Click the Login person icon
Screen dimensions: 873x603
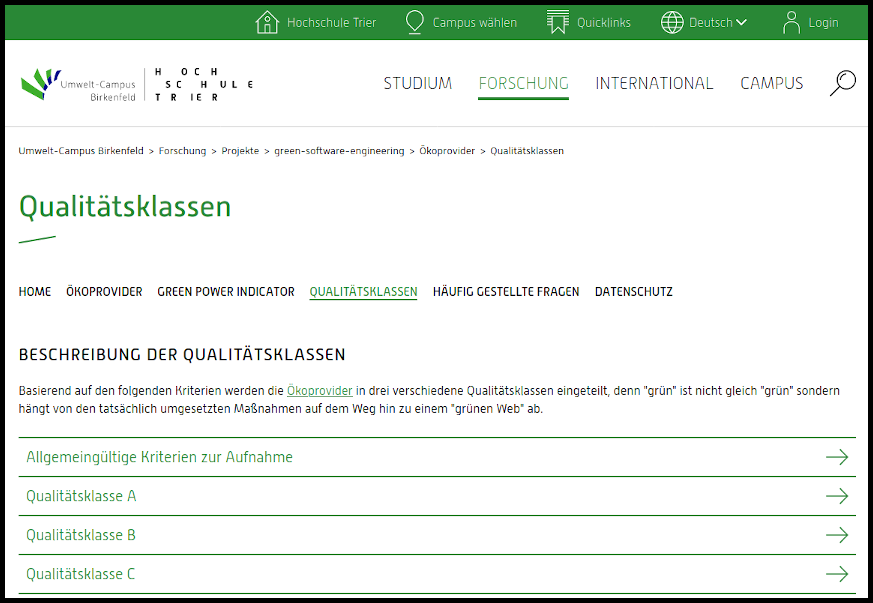point(792,22)
